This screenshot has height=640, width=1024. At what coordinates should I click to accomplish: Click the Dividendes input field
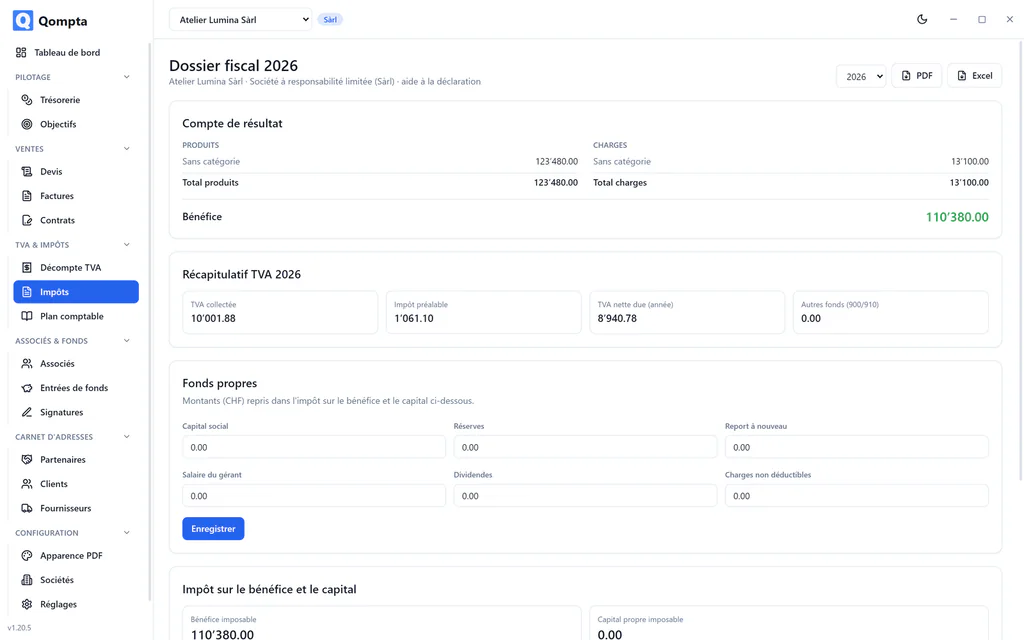pyautogui.click(x=585, y=496)
